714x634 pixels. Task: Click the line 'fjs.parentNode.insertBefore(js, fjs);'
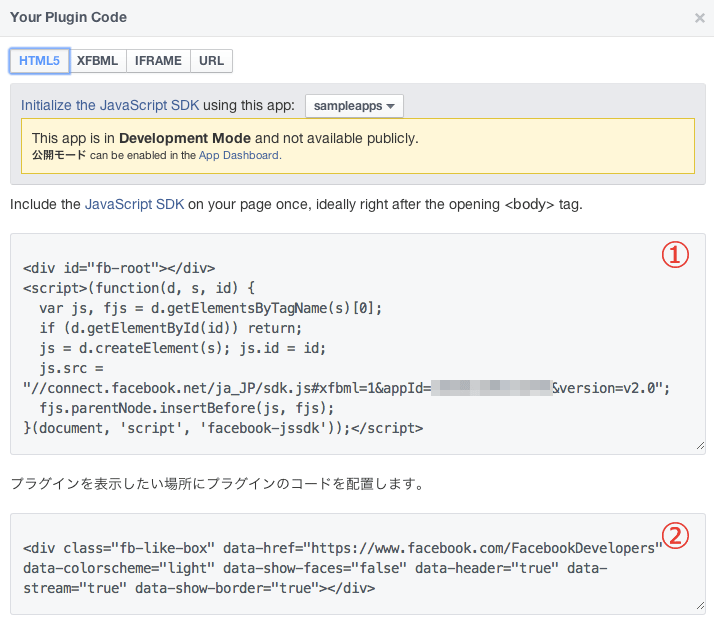(x=187, y=408)
